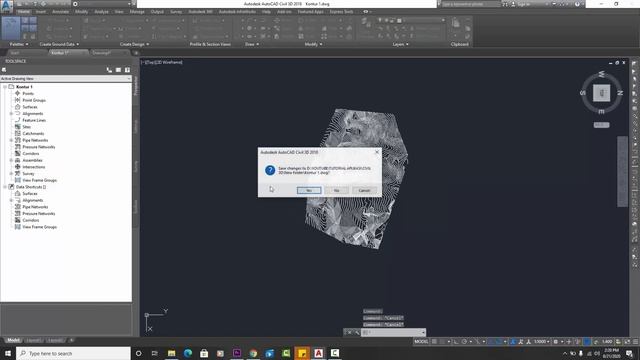Select Feature Lines in the Prospector tree
This screenshot has height=360, width=640.
pyautogui.click(x=34, y=120)
